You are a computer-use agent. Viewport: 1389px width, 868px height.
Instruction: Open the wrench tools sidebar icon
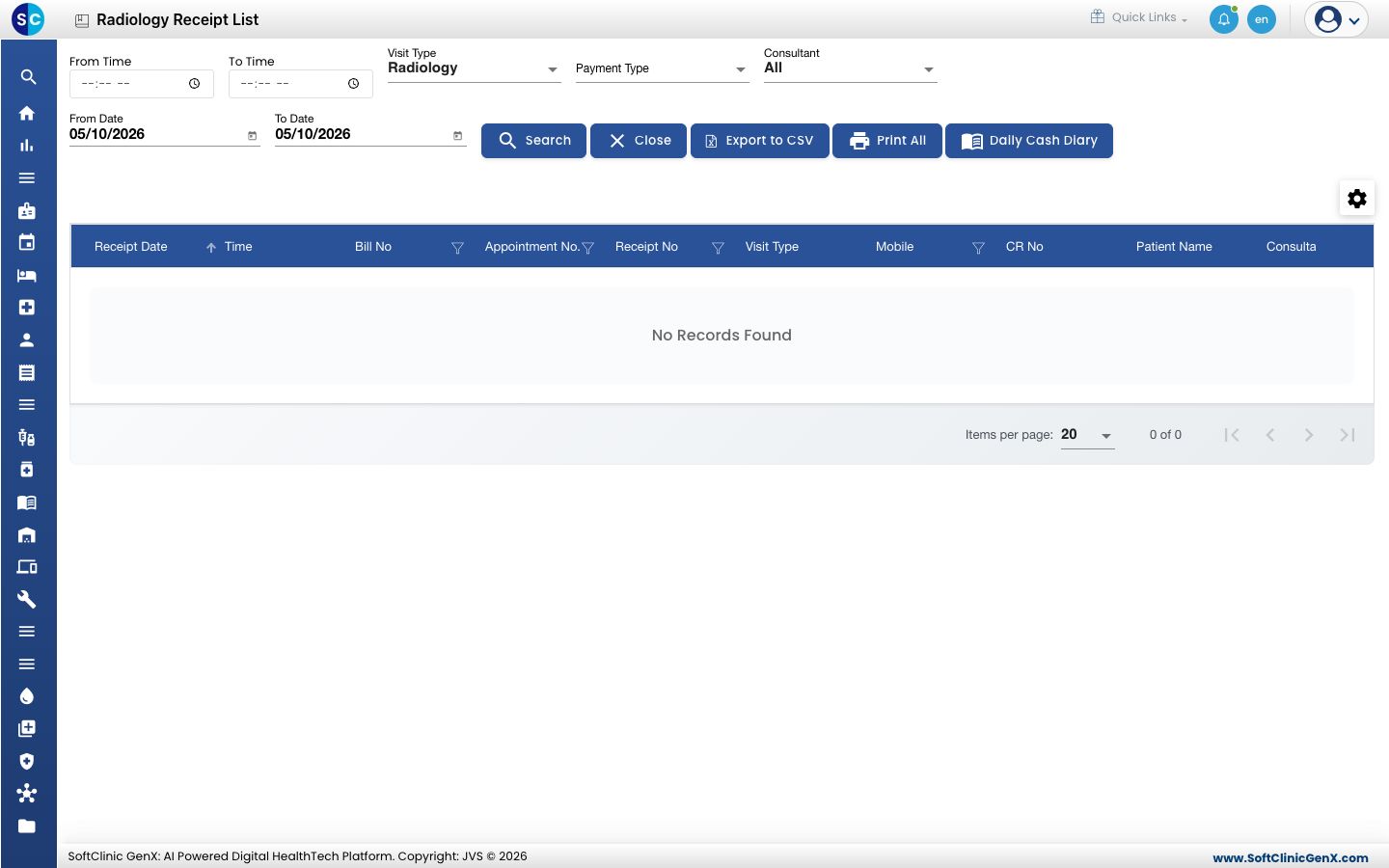[x=27, y=599]
